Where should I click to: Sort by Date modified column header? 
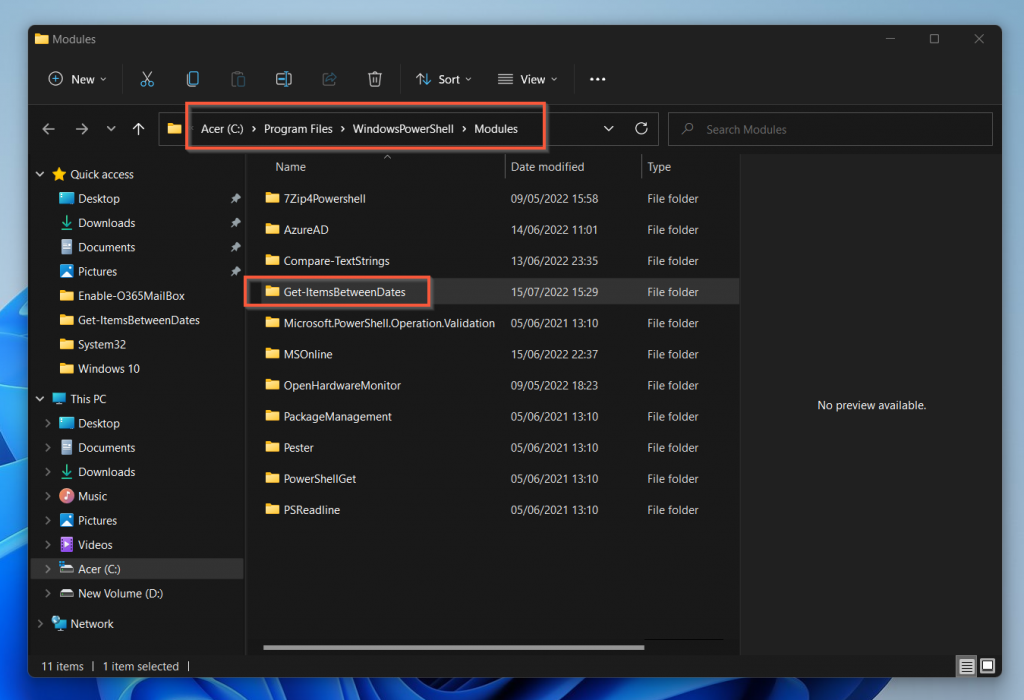point(547,167)
